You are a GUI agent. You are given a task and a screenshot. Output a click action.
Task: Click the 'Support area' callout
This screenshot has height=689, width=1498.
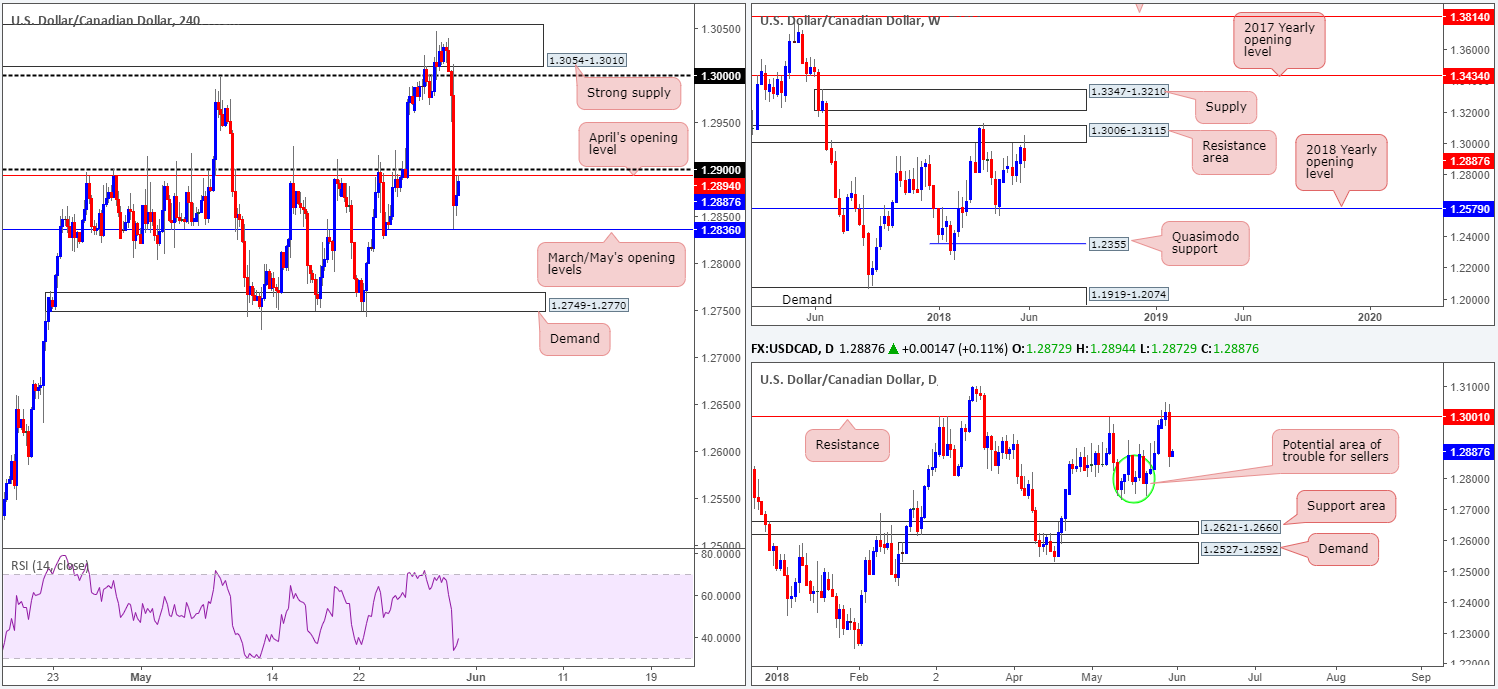click(x=1345, y=506)
